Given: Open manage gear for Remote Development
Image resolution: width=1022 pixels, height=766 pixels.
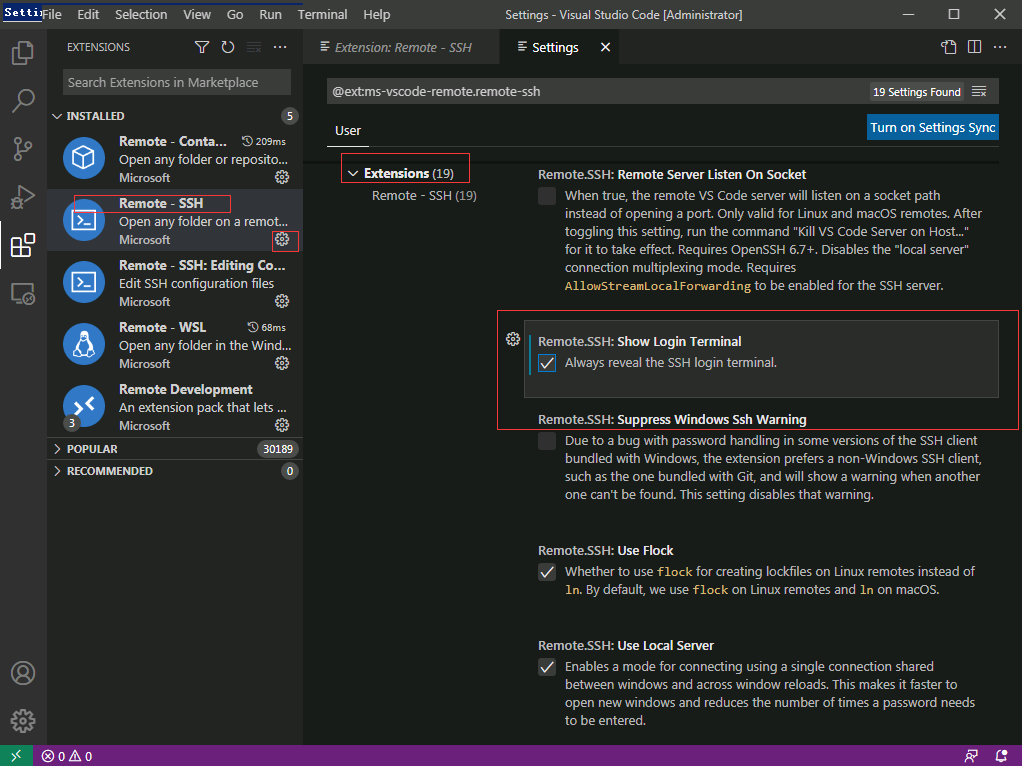Looking at the screenshot, I should click(x=282, y=425).
